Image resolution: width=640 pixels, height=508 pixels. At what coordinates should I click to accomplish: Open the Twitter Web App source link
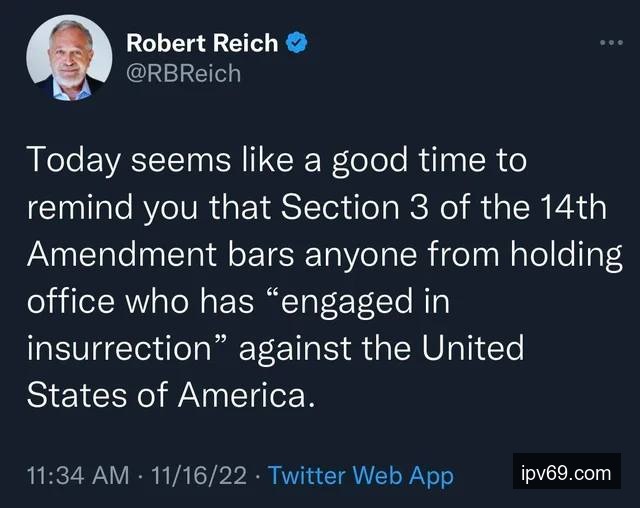pyautogui.click(x=362, y=476)
